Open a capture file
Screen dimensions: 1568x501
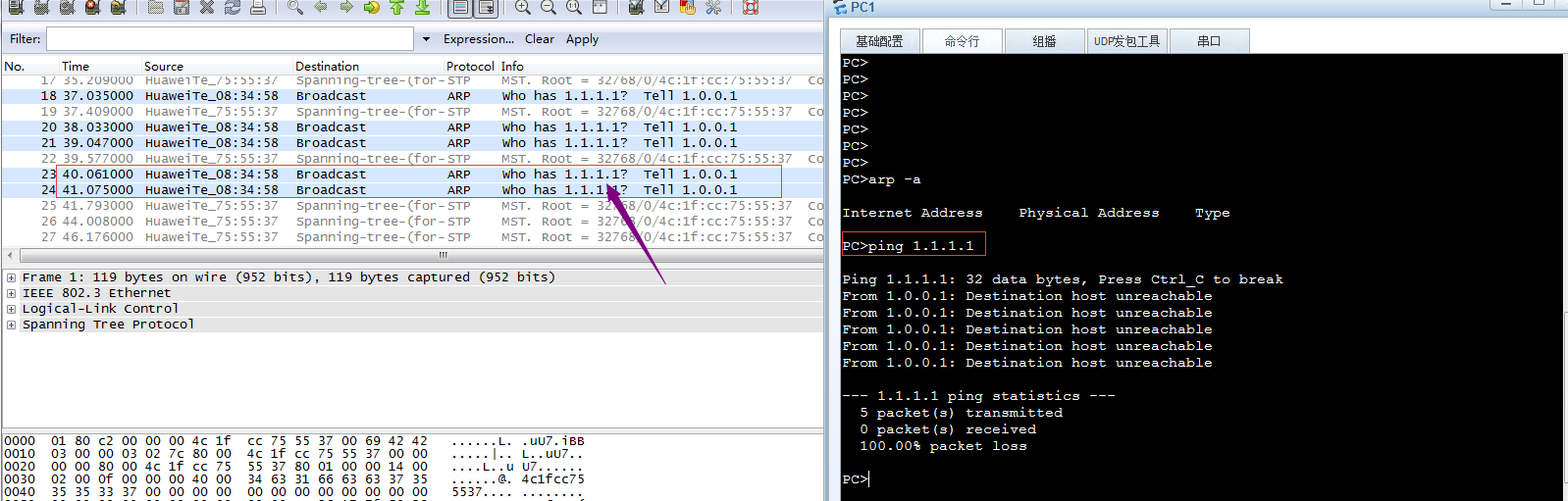[x=156, y=8]
